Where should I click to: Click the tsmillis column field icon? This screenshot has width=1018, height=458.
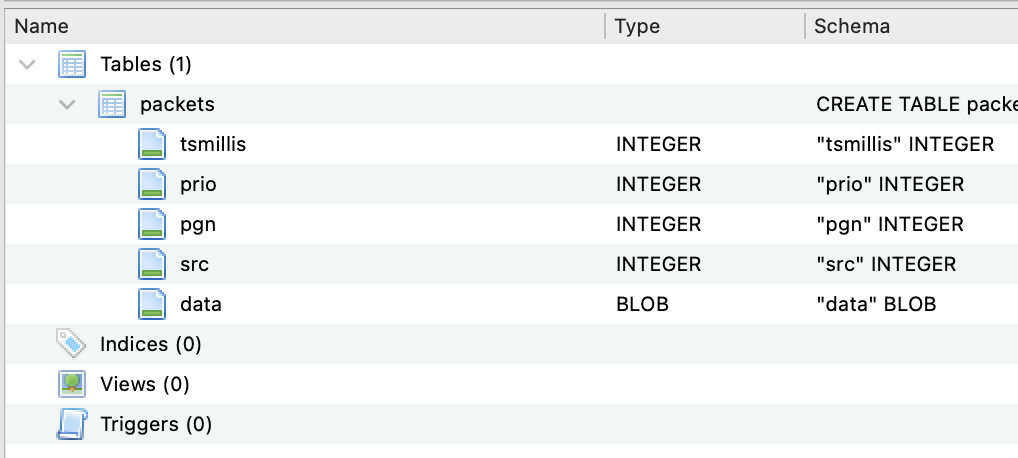point(152,144)
